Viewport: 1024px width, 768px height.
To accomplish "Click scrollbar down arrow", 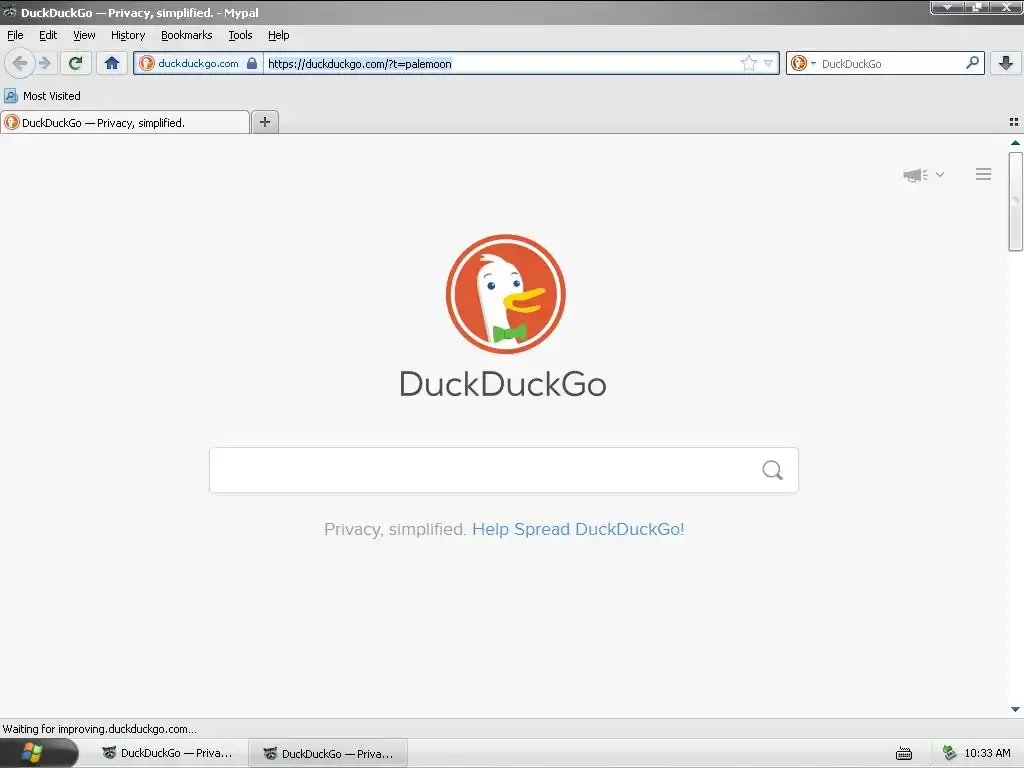I will 1015,709.
